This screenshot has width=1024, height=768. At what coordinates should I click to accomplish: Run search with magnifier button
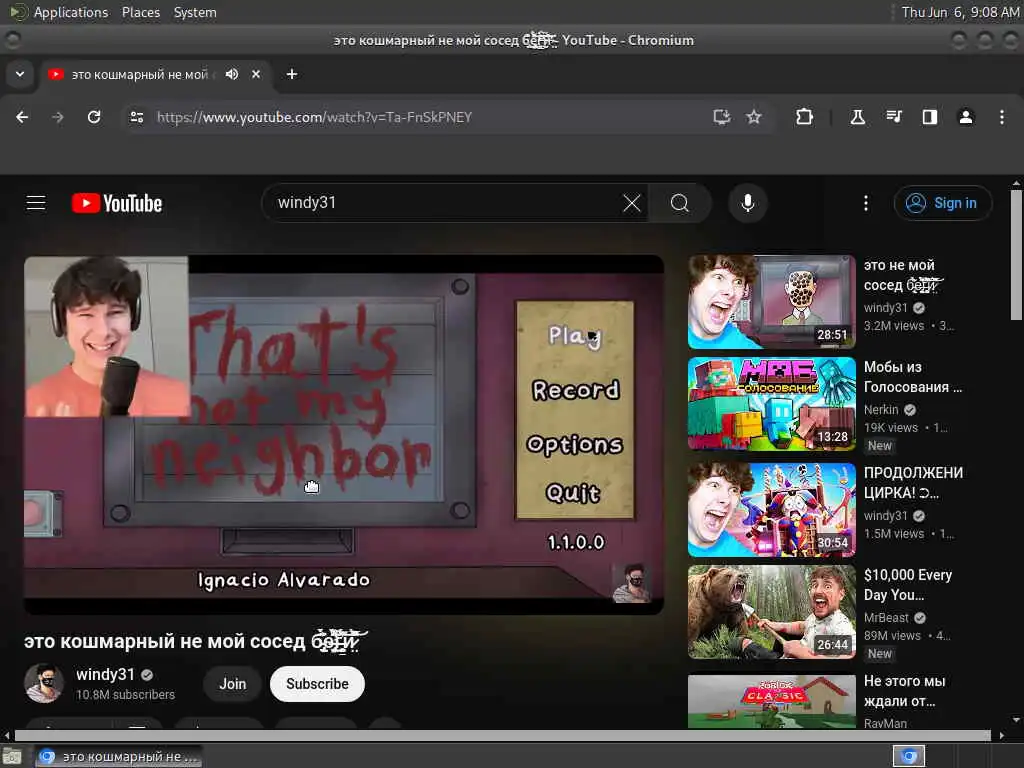(680, 203)
